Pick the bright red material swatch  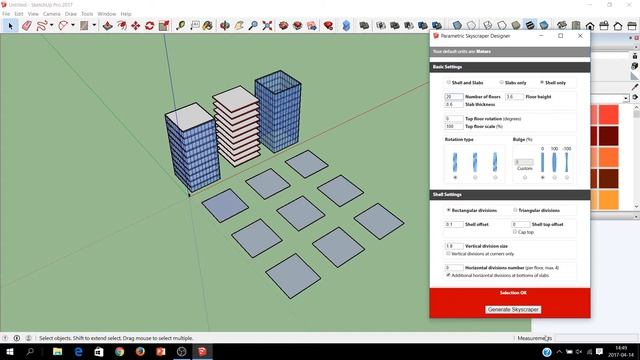pos(608,114)
